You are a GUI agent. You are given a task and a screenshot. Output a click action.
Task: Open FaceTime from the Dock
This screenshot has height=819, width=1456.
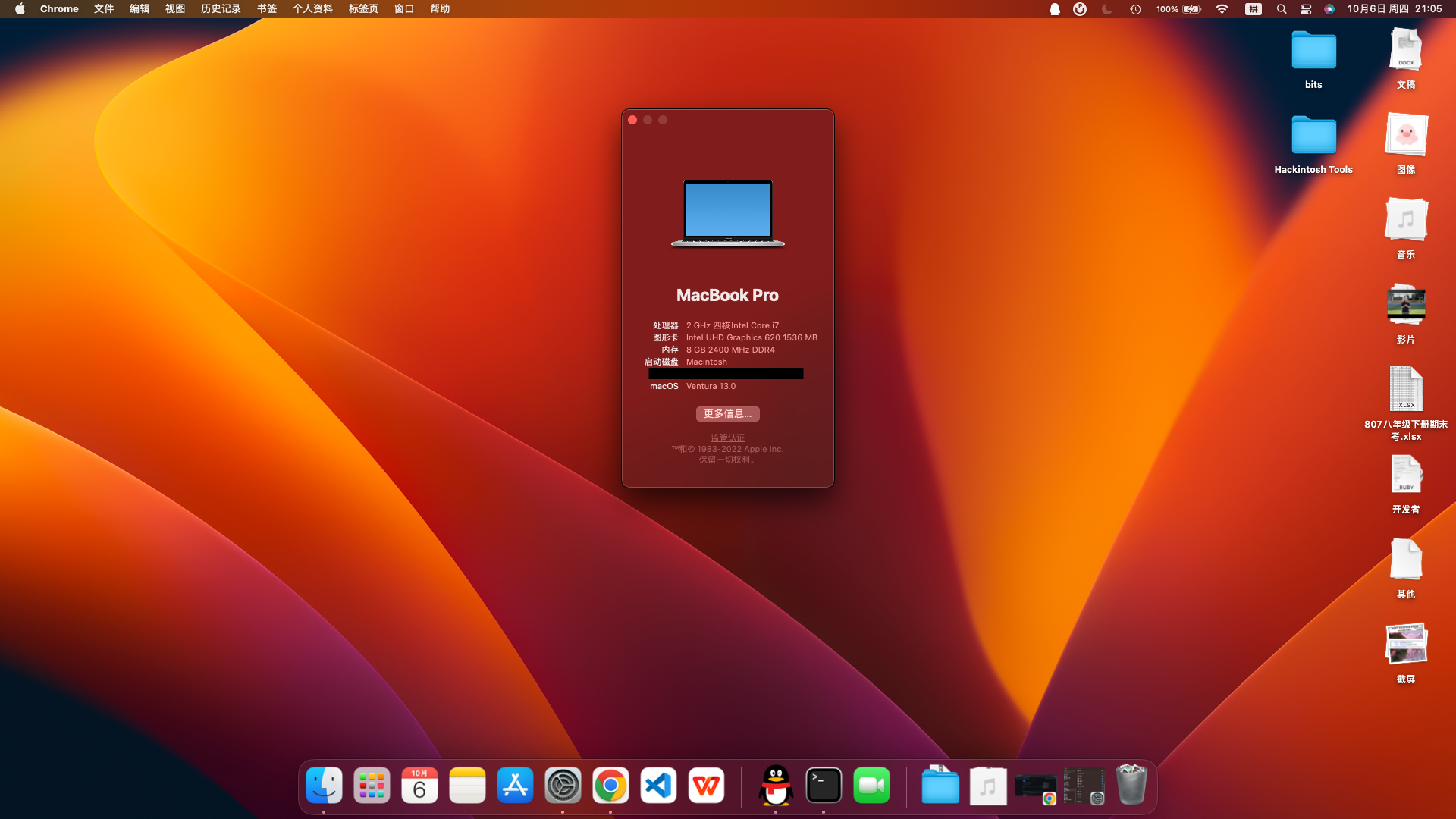pos(871,786)
